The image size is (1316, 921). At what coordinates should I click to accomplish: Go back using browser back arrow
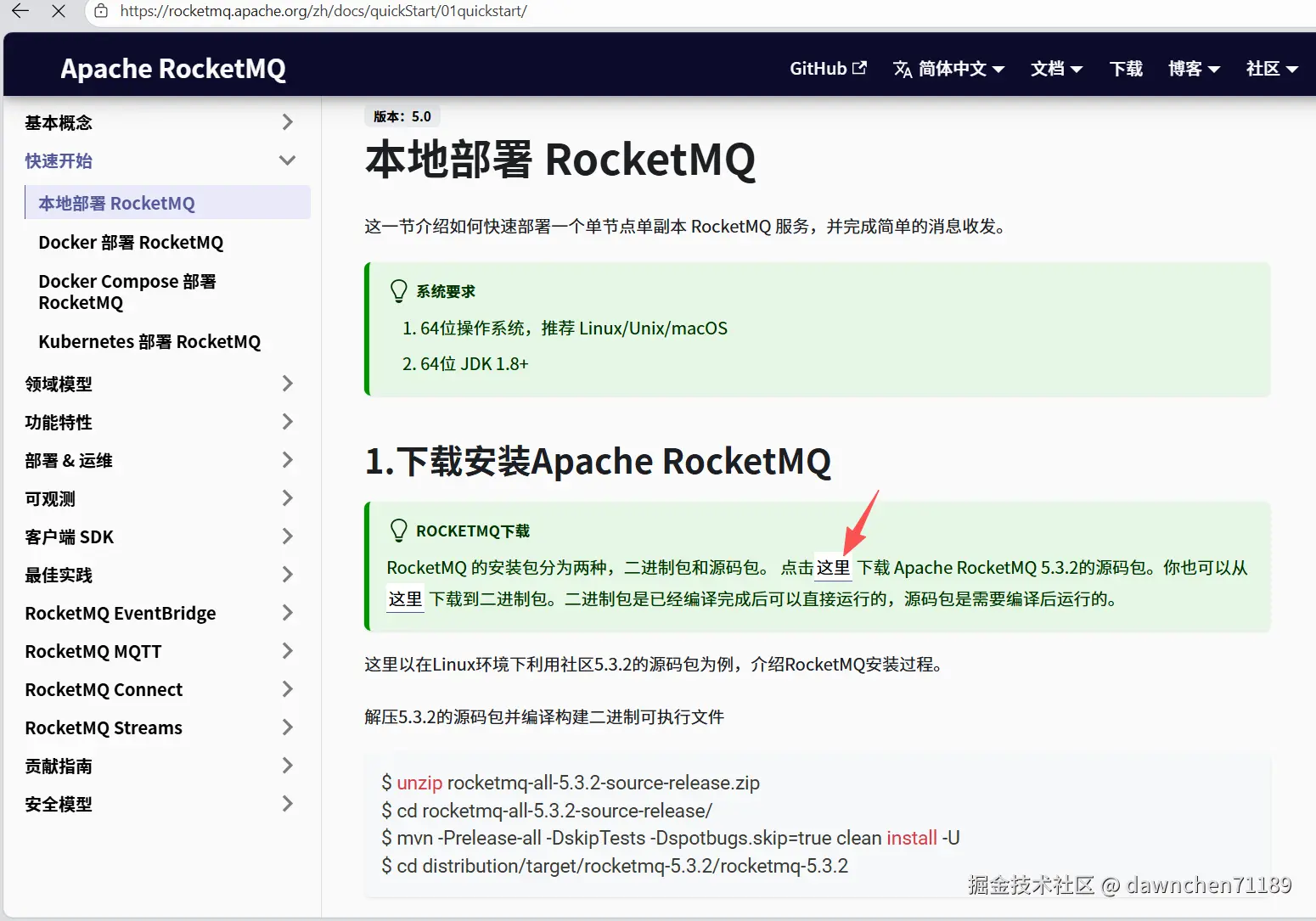tap(20, 11)
